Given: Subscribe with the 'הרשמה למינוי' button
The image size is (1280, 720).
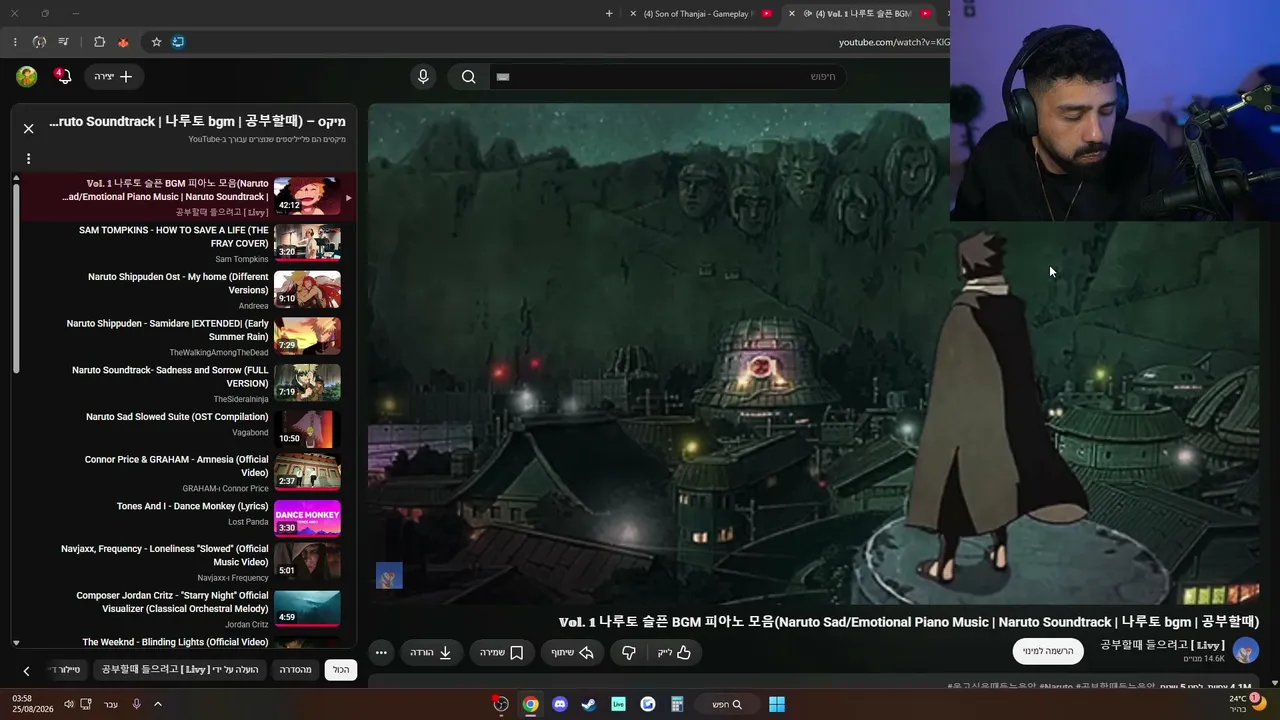Looking at the screenshot, I should pyautogui.click(x=1048, y=651).
